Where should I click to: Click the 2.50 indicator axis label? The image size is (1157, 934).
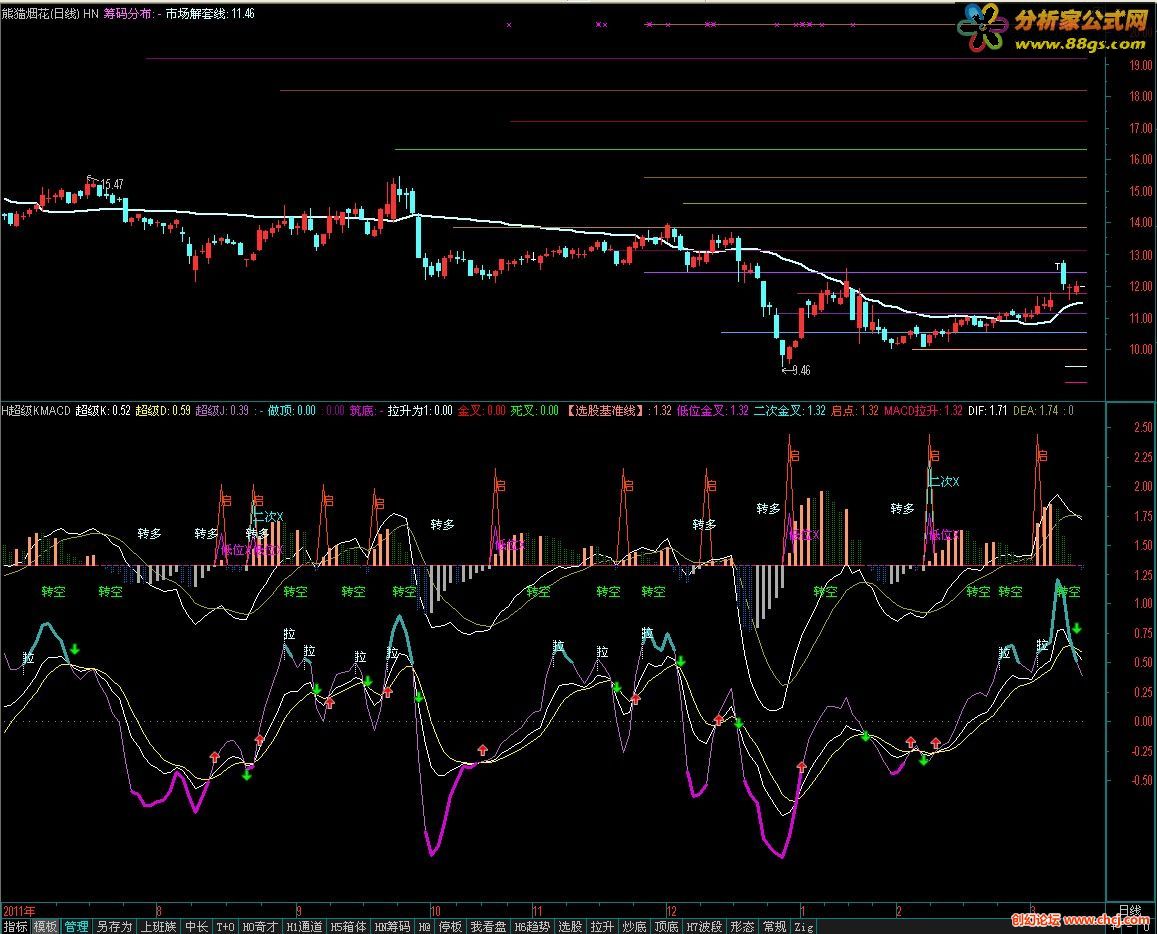click(1142, 427)
